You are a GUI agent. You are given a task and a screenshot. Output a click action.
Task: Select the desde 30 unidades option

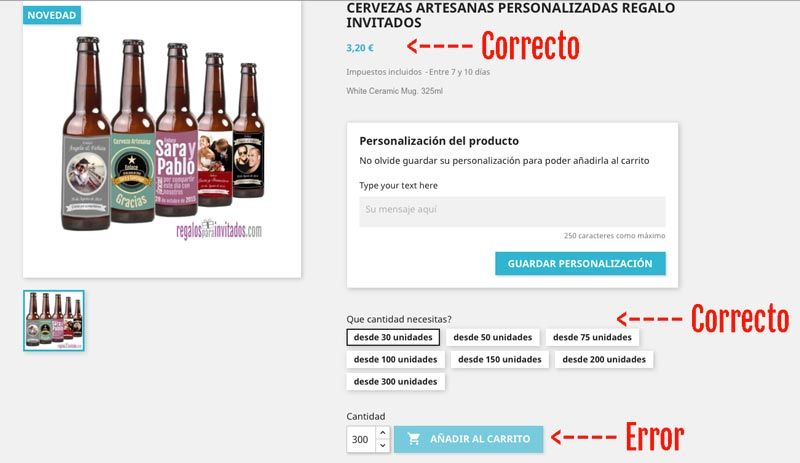[393, 337]
